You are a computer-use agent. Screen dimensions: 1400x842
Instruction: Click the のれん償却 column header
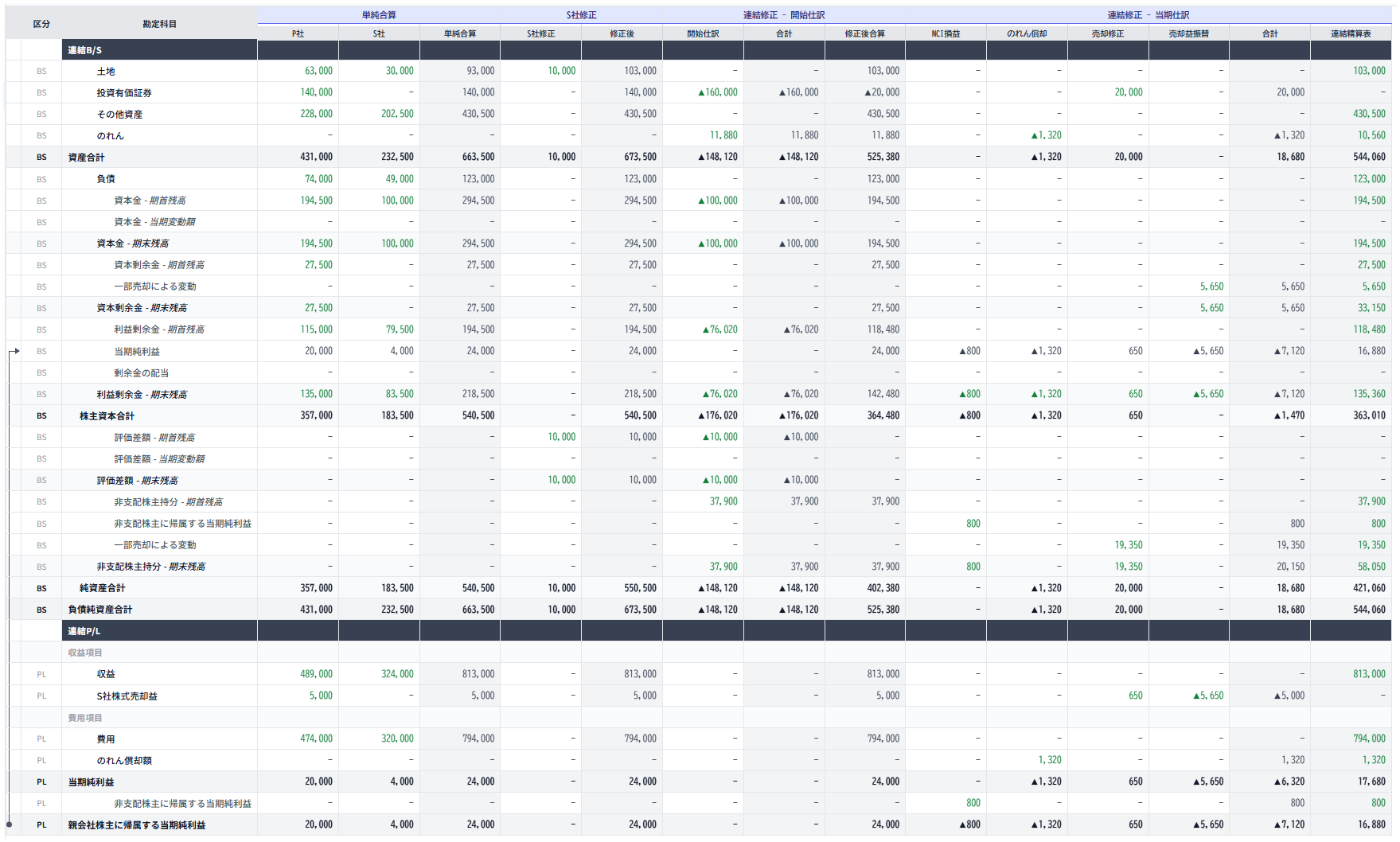tap(1027, 33)
